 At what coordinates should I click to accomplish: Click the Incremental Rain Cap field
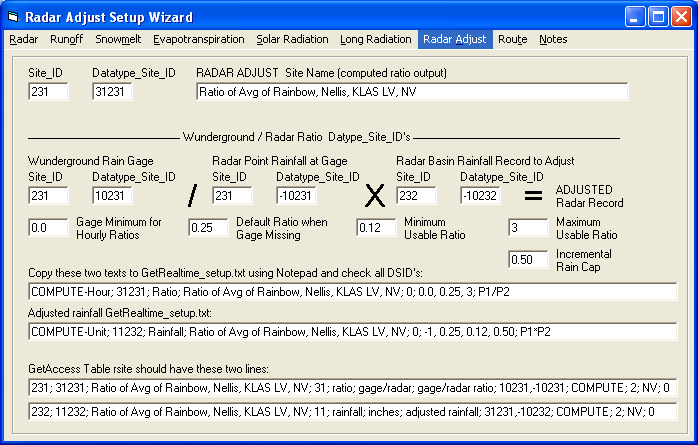(x=528, y=260)
